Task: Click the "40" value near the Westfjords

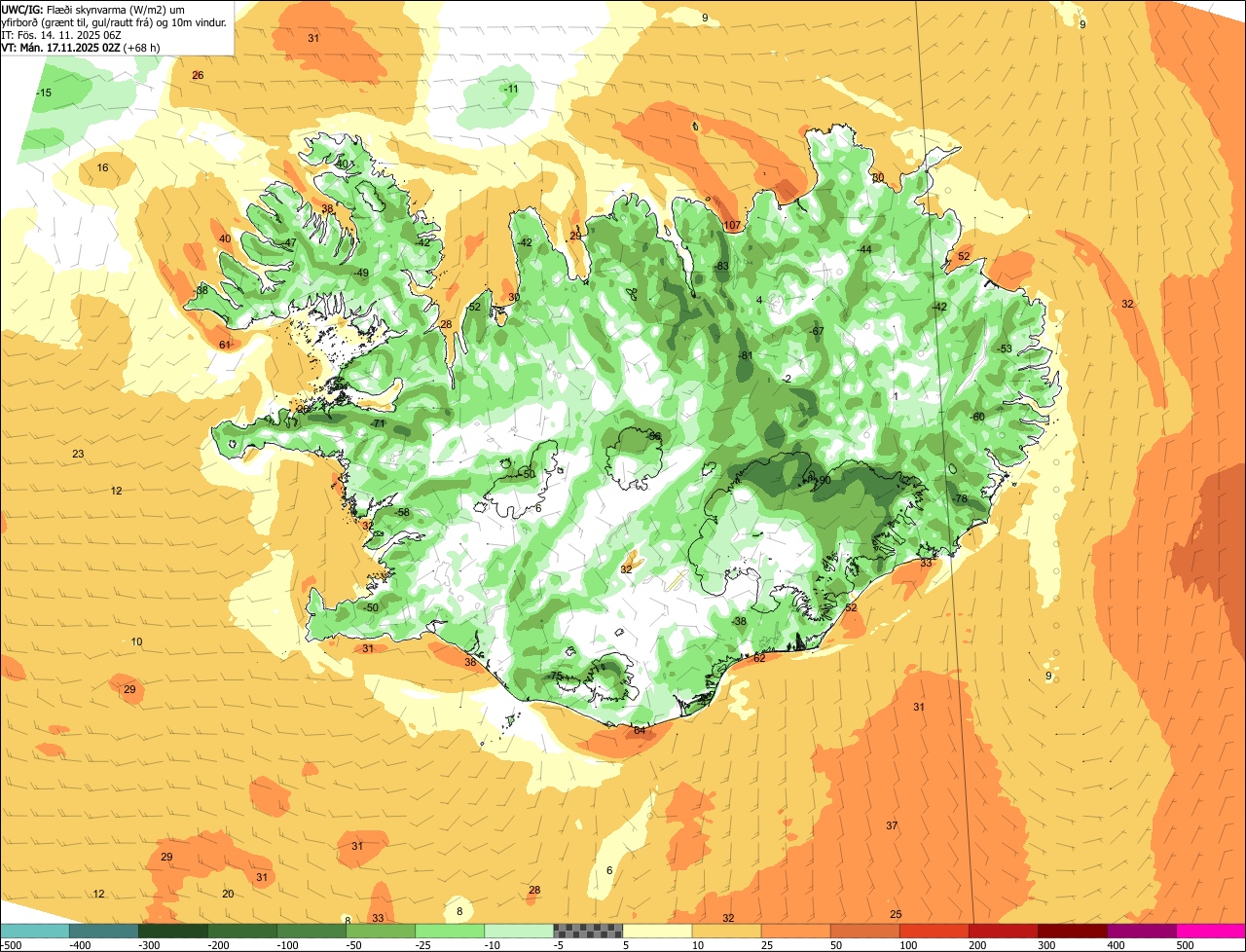Action: click(225, 239)
